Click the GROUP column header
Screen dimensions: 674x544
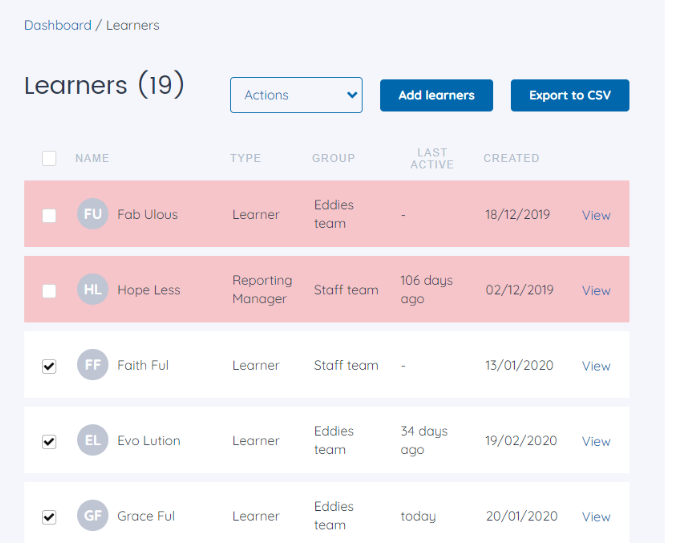tap(334, 158)
